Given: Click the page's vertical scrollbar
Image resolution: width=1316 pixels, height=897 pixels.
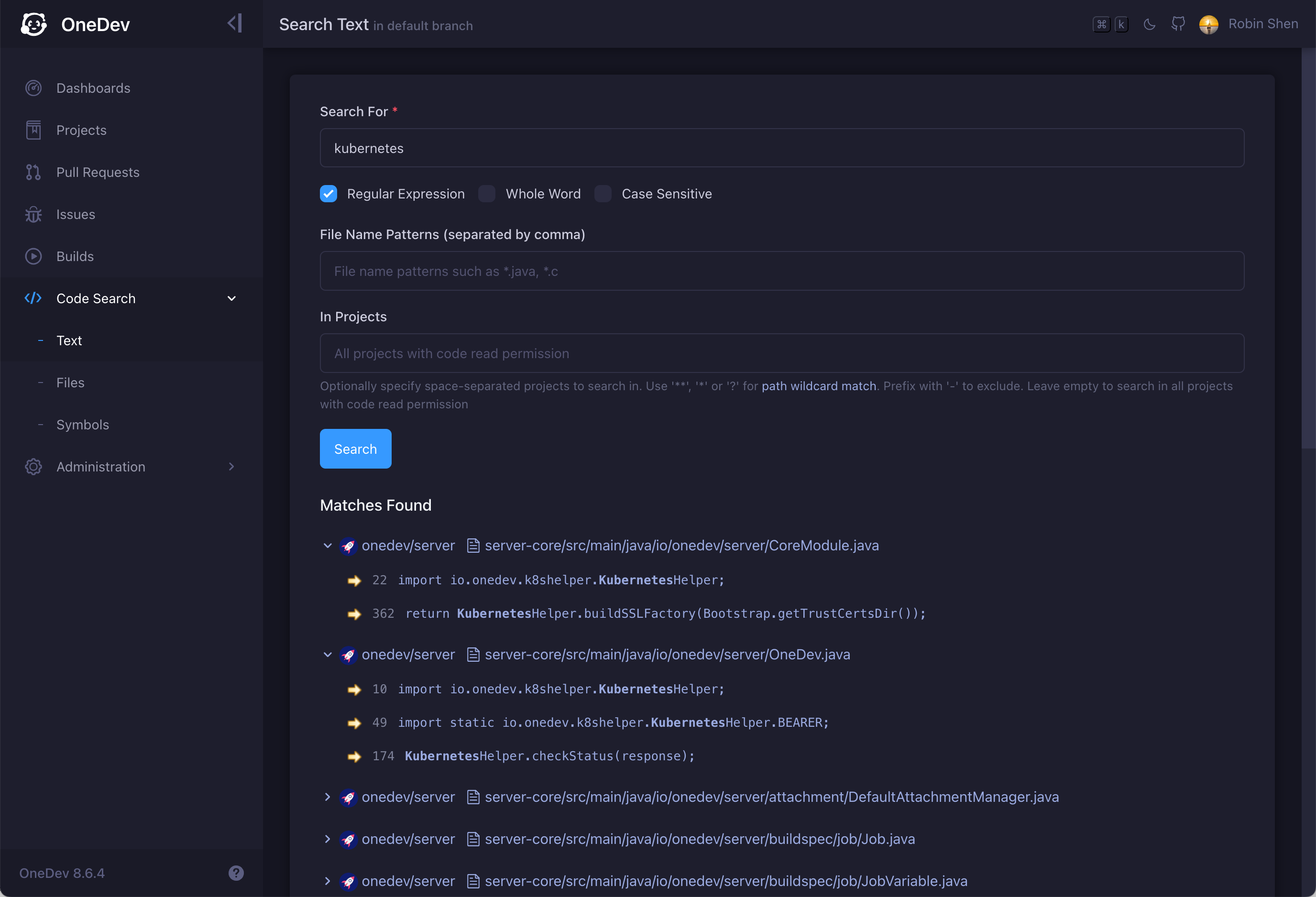Looking at the screenshot, I should click(x=1308, y=249).
